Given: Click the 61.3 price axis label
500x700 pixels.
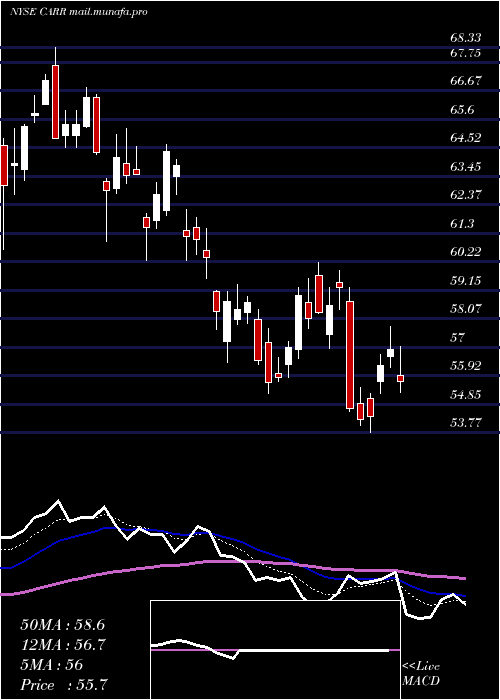Looking at the screenshot, I should click(x=462, y=224).
